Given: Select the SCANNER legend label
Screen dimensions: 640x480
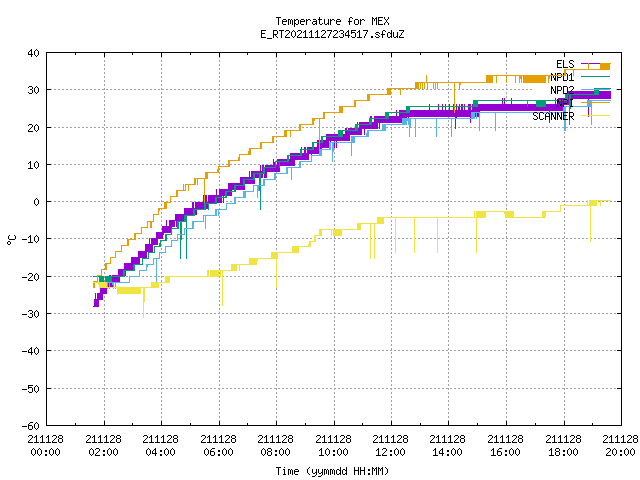Looking at the screenshot, I should tap(553, 116).
